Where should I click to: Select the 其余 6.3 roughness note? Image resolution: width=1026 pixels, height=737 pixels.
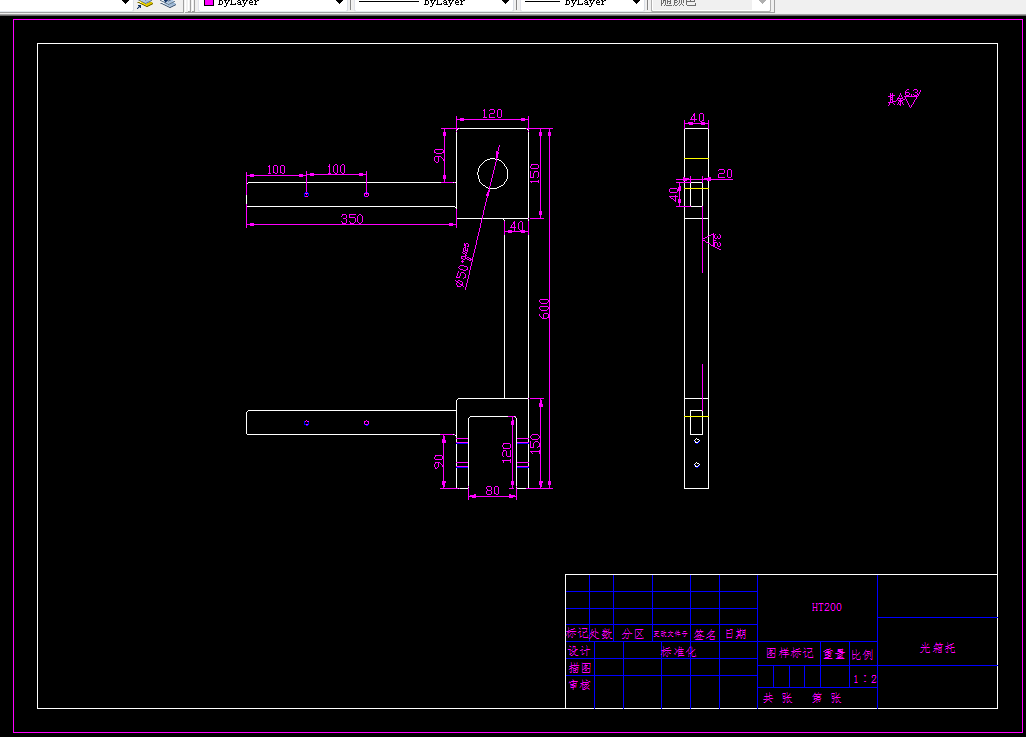tap(904, 98)
